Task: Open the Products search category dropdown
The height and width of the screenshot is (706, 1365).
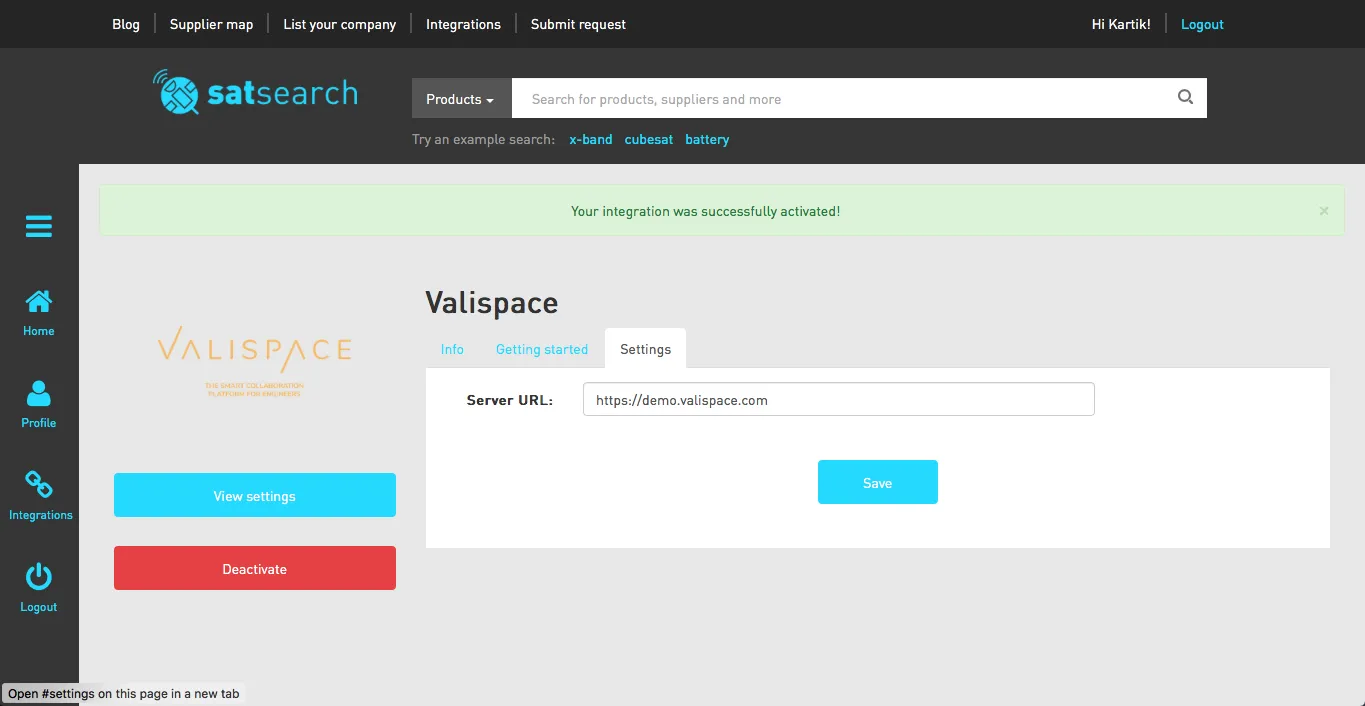Action: coord(459,98)
